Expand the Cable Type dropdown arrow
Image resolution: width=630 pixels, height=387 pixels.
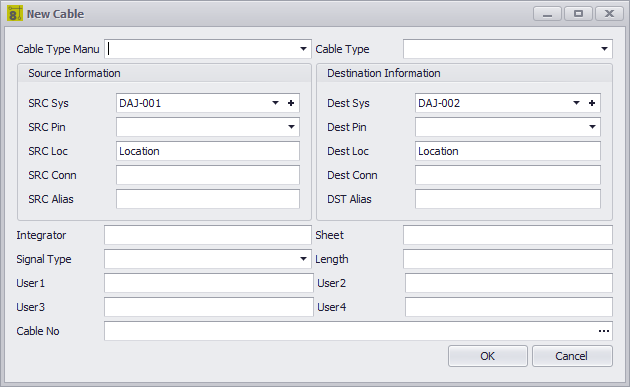coord(604,49)
